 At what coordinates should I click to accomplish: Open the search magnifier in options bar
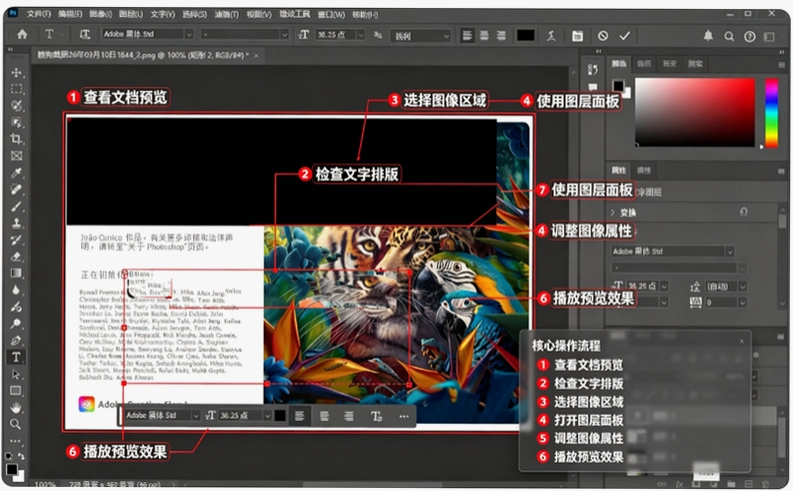click(x=729, y=36)
